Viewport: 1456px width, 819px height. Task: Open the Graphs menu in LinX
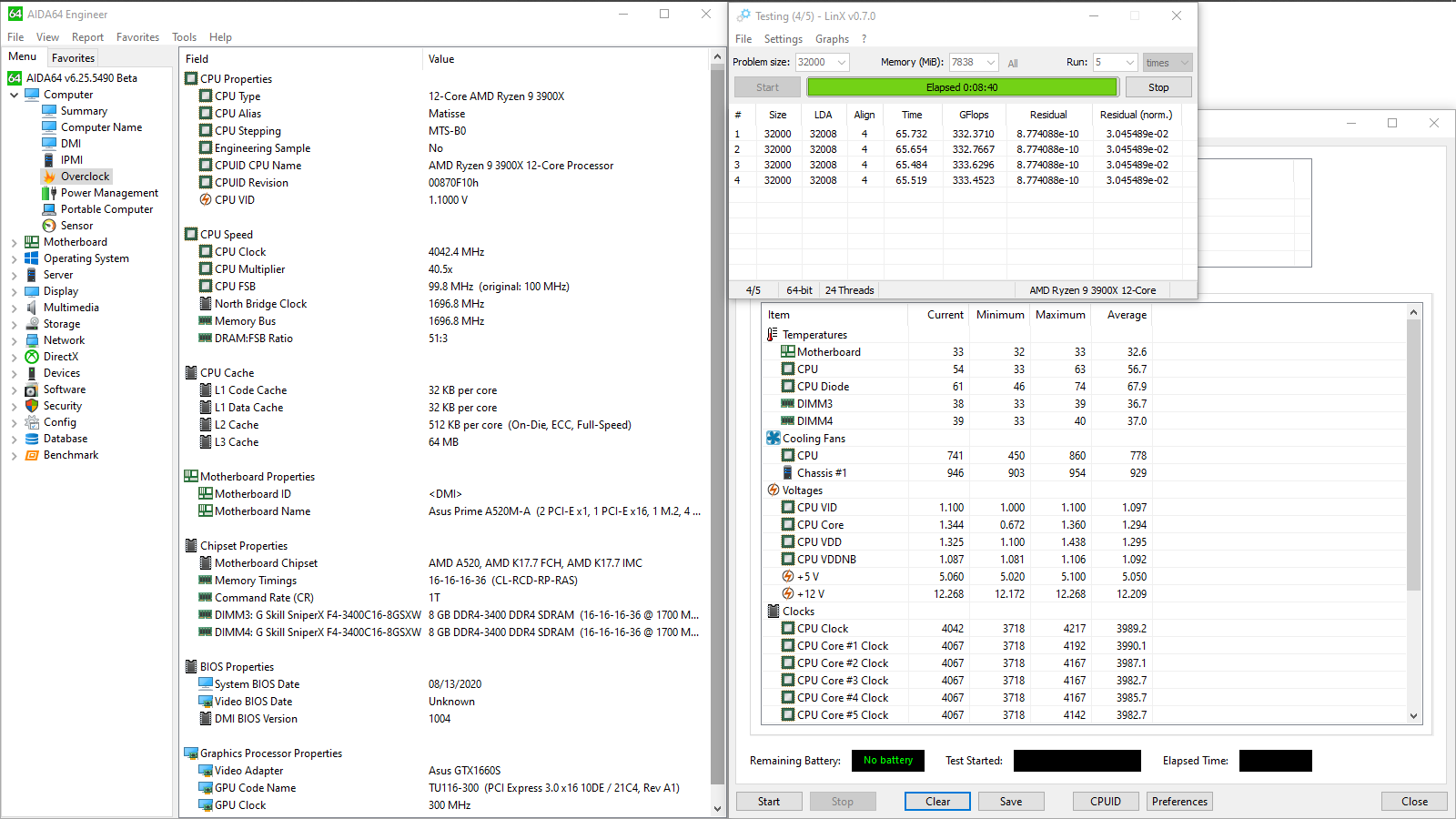click(x=832, y=39)
